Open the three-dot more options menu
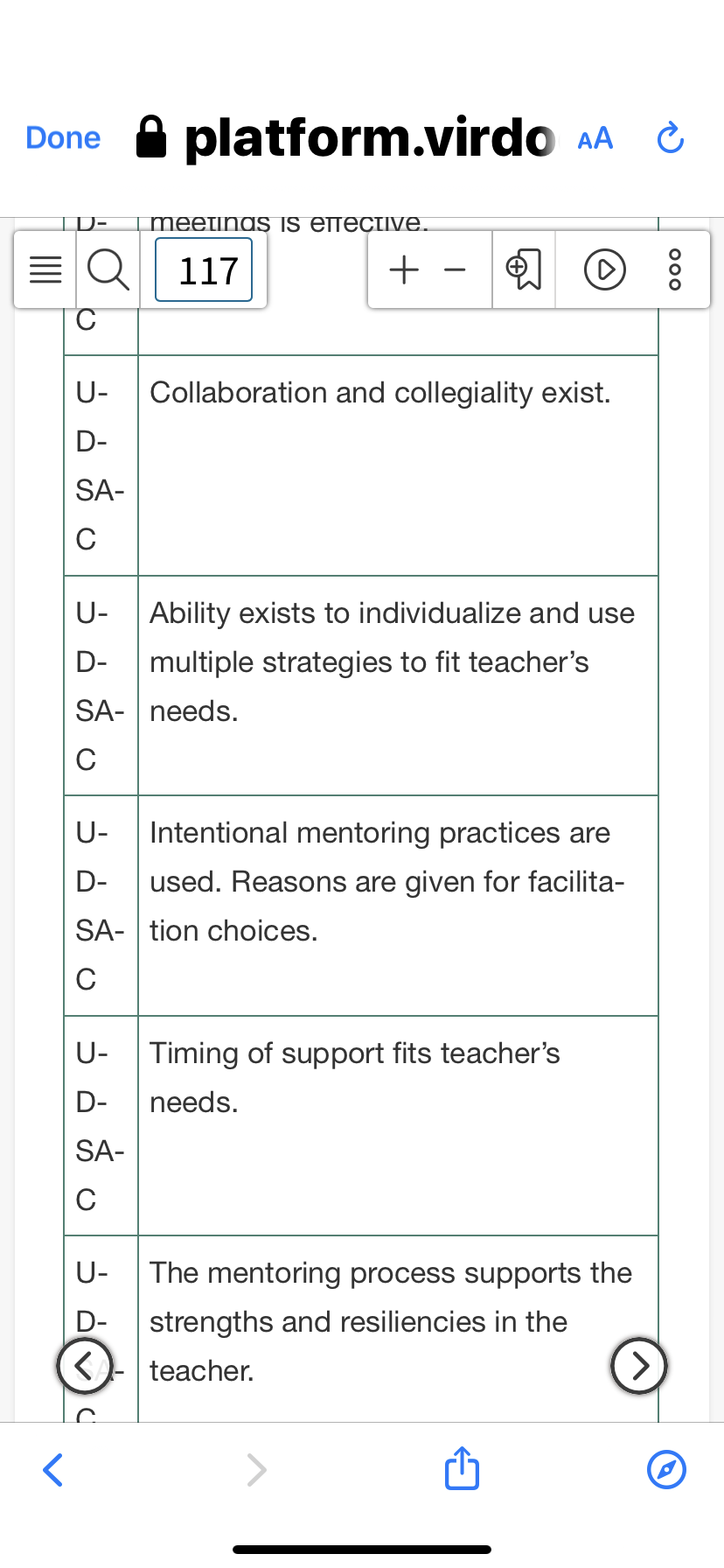Image resolution: width=724 pixels, height=1568 pixels. (674, 269)
